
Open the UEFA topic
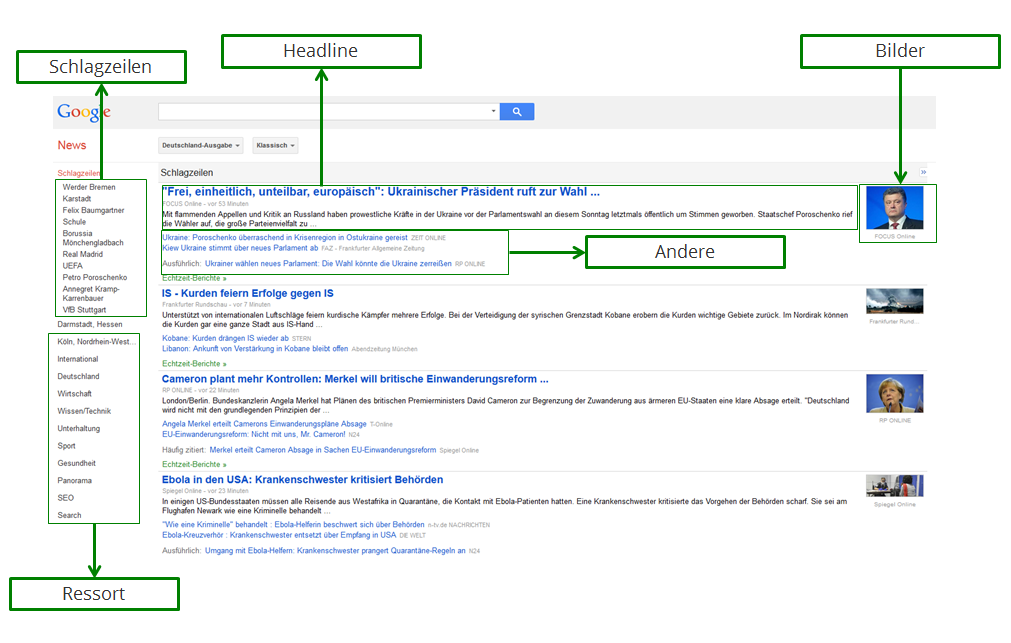tap(72, 266)
